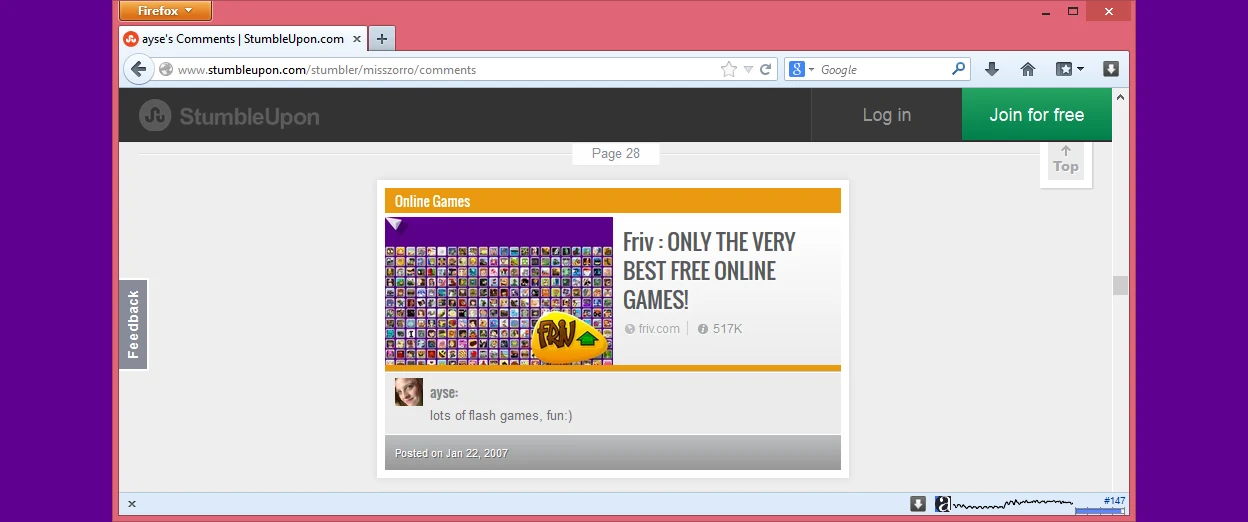The image size is (1248, 522).
Task: Click the search magnifier icon
Action: [959, 69]
